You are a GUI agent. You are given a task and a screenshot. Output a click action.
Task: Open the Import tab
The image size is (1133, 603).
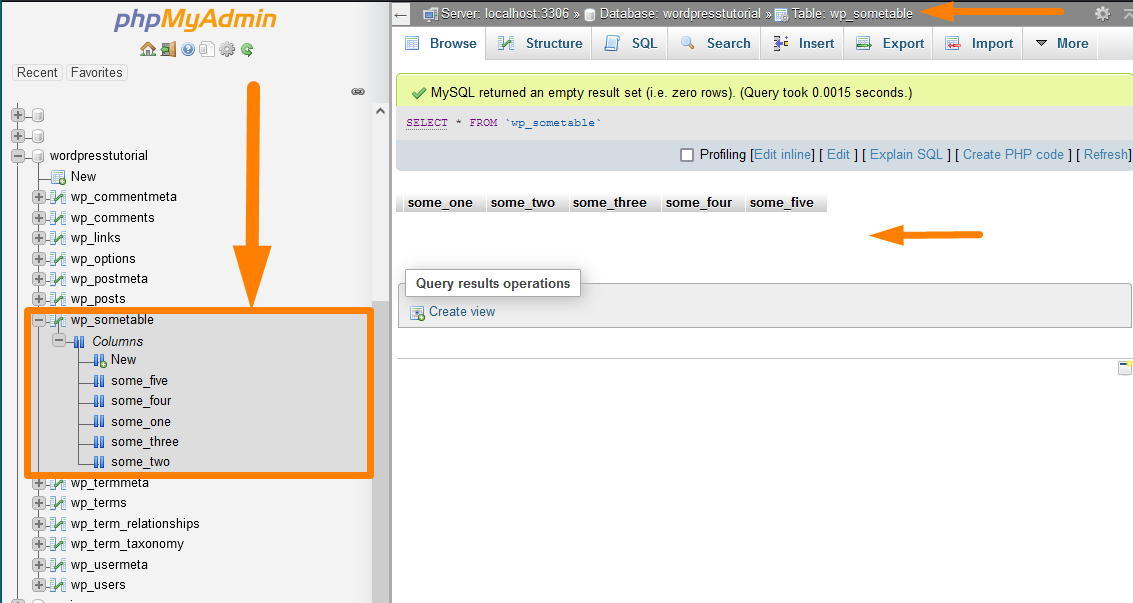(x=979, y=43)
